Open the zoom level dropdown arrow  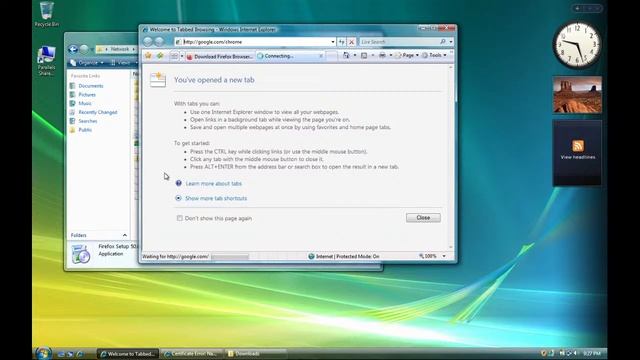pyautogui.click(x=444, y=256)
